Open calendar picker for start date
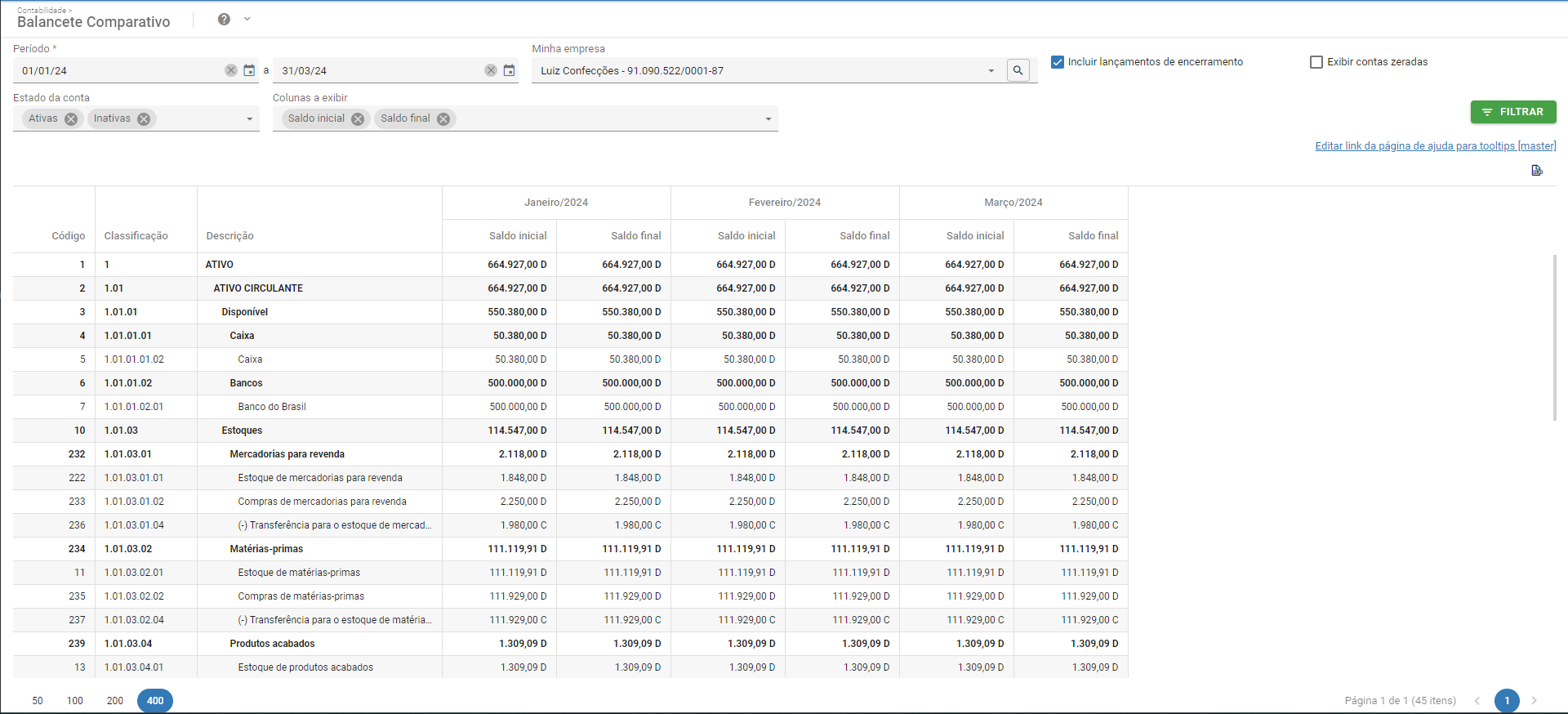Image resolution: width=1568 pixels, height=714 pixels. coord(249,70)
